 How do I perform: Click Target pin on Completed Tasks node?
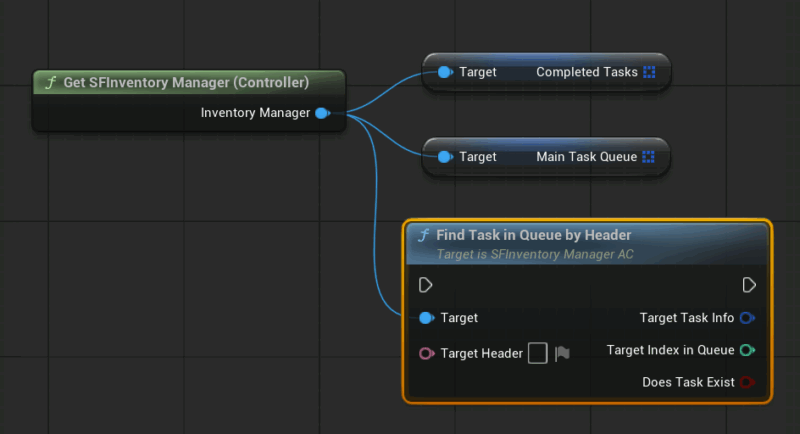[445, 72]
